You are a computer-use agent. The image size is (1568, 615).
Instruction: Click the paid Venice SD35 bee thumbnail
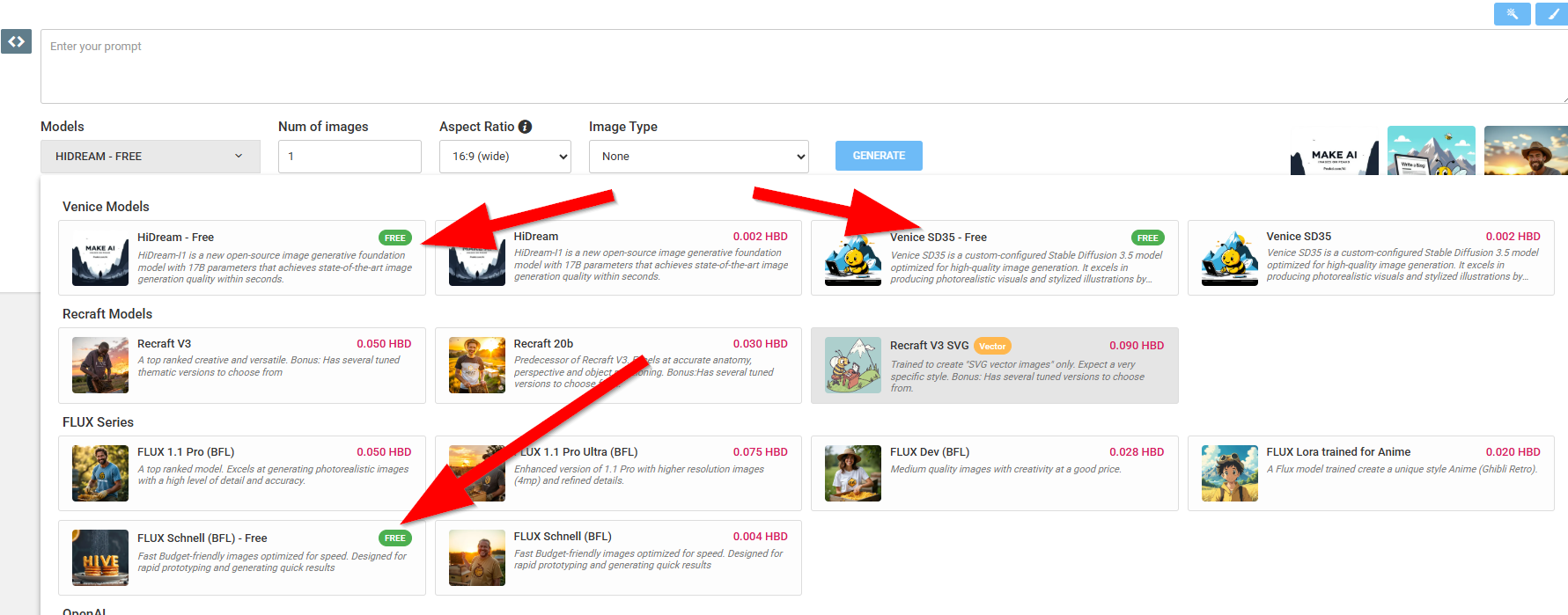click(1230, 258)
